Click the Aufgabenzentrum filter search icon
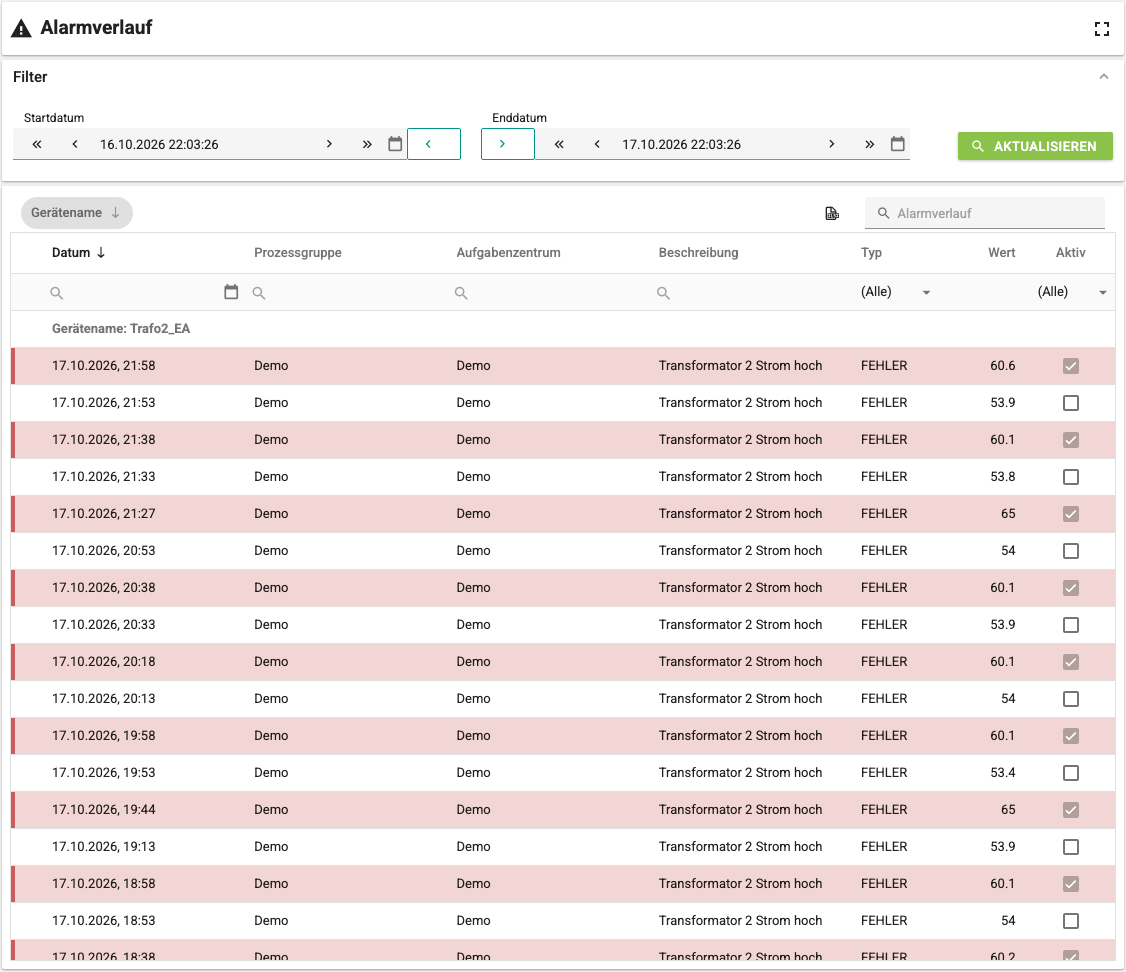The height and width of the screenshot is (972, 1126). coord(462,293)
